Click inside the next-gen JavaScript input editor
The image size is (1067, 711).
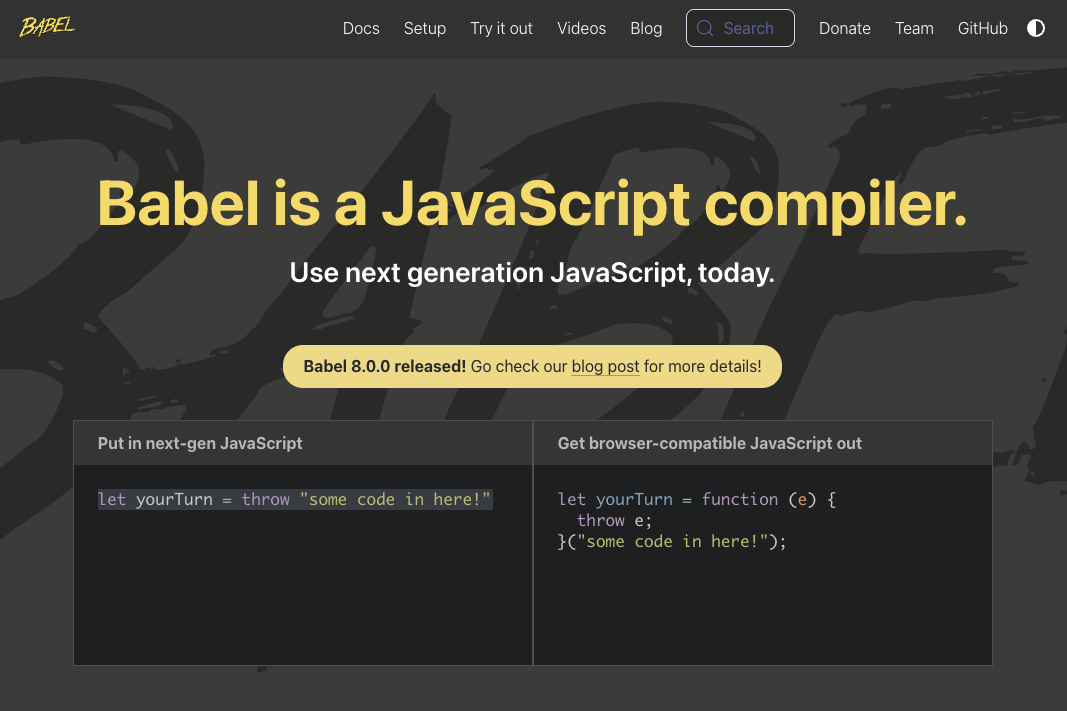(303, 565)
